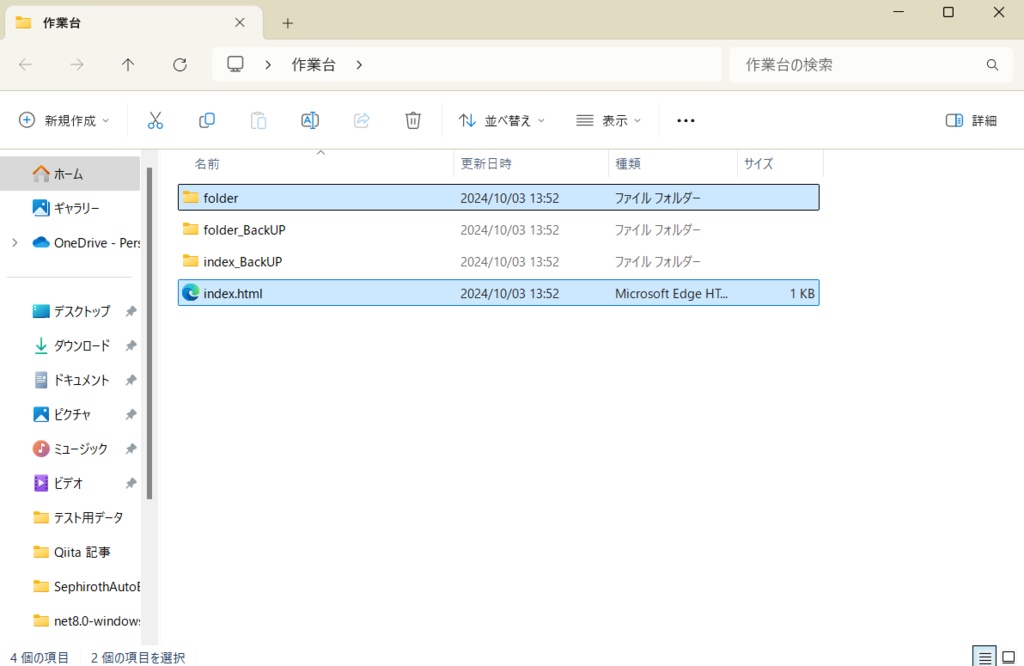Delete selection using the trash icon

point(412,119)
